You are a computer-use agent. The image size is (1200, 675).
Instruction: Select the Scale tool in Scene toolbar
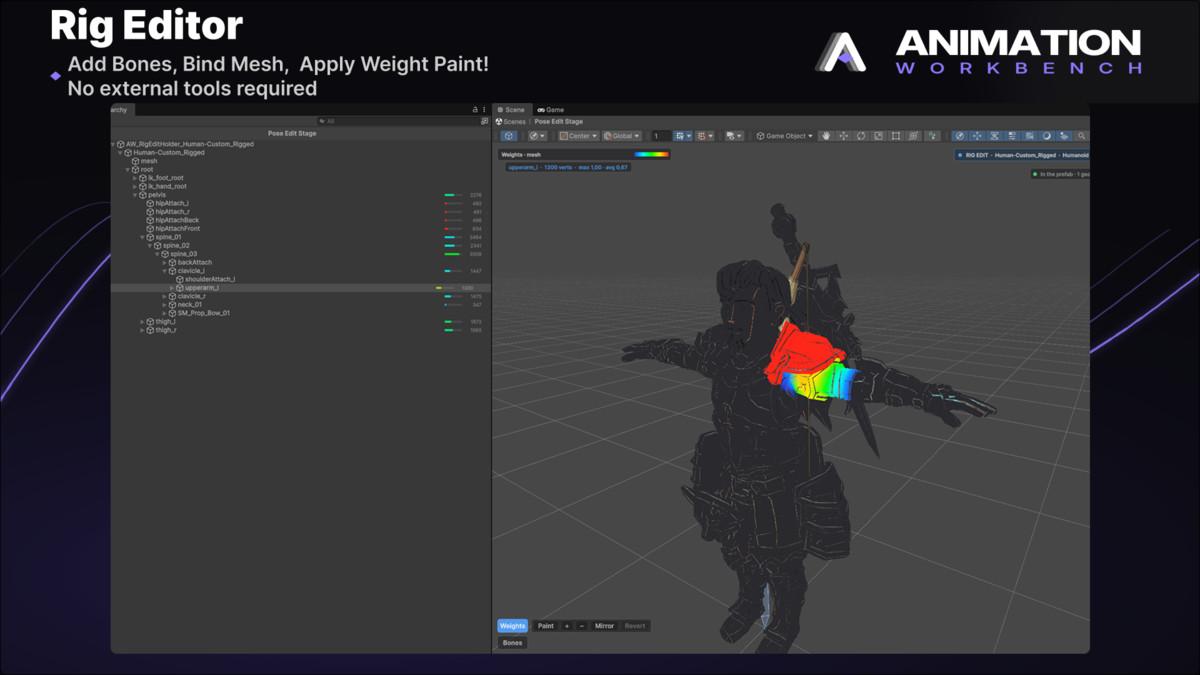tap(878, 136)
